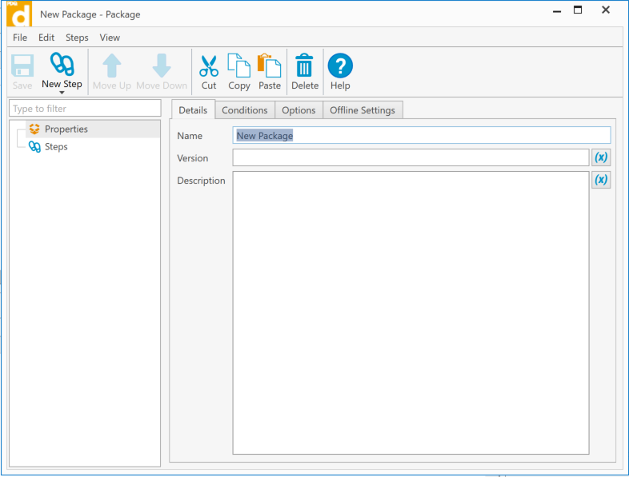The height and width of the screenshot is (478, 630).
Task: Open the Steps menu
Action: tap(77, 38)
